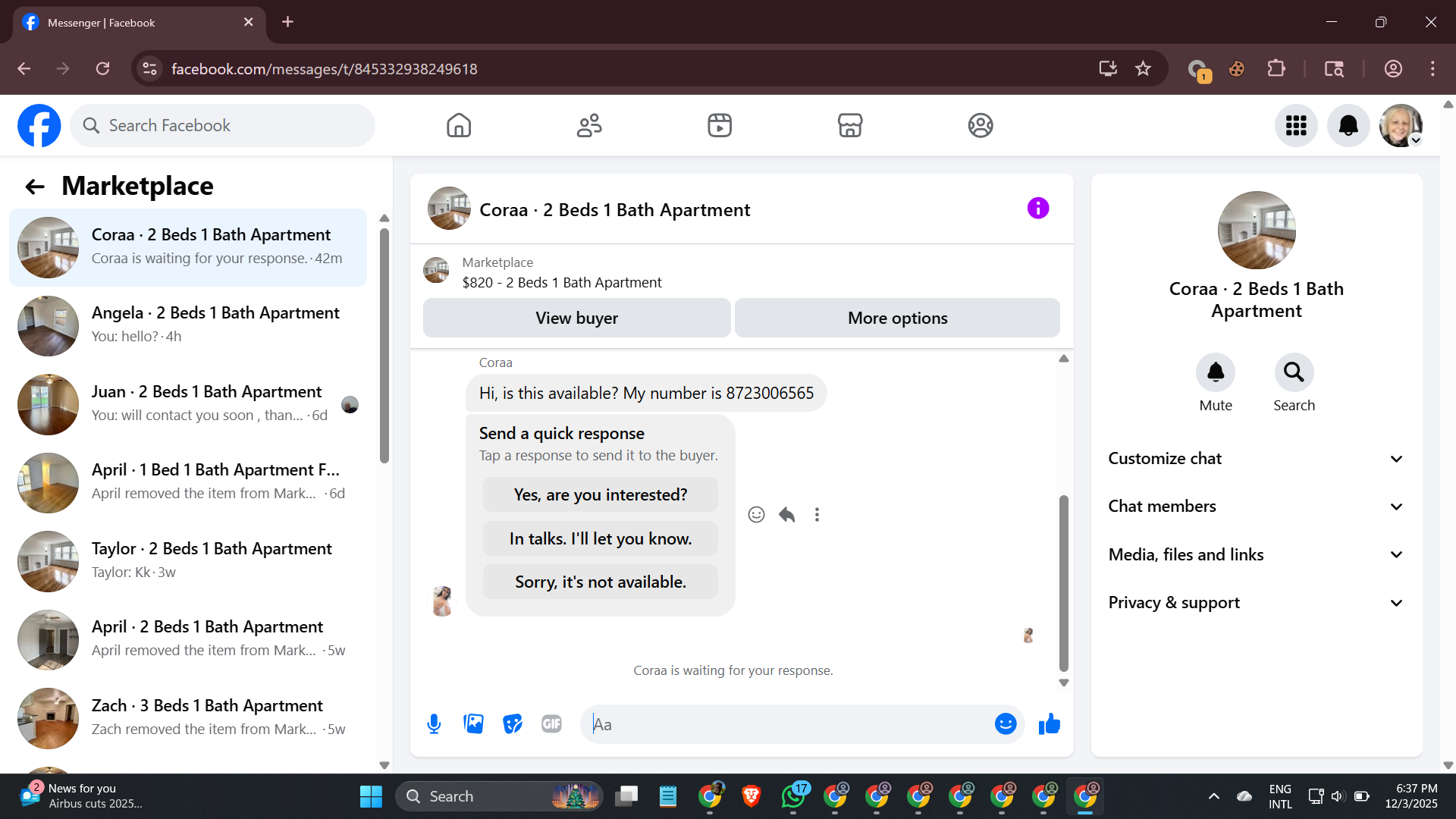The image size is (1456, 819).
Task: Open Zach's 3 Beds 1 Bath conversation
Action: point(188,718)
